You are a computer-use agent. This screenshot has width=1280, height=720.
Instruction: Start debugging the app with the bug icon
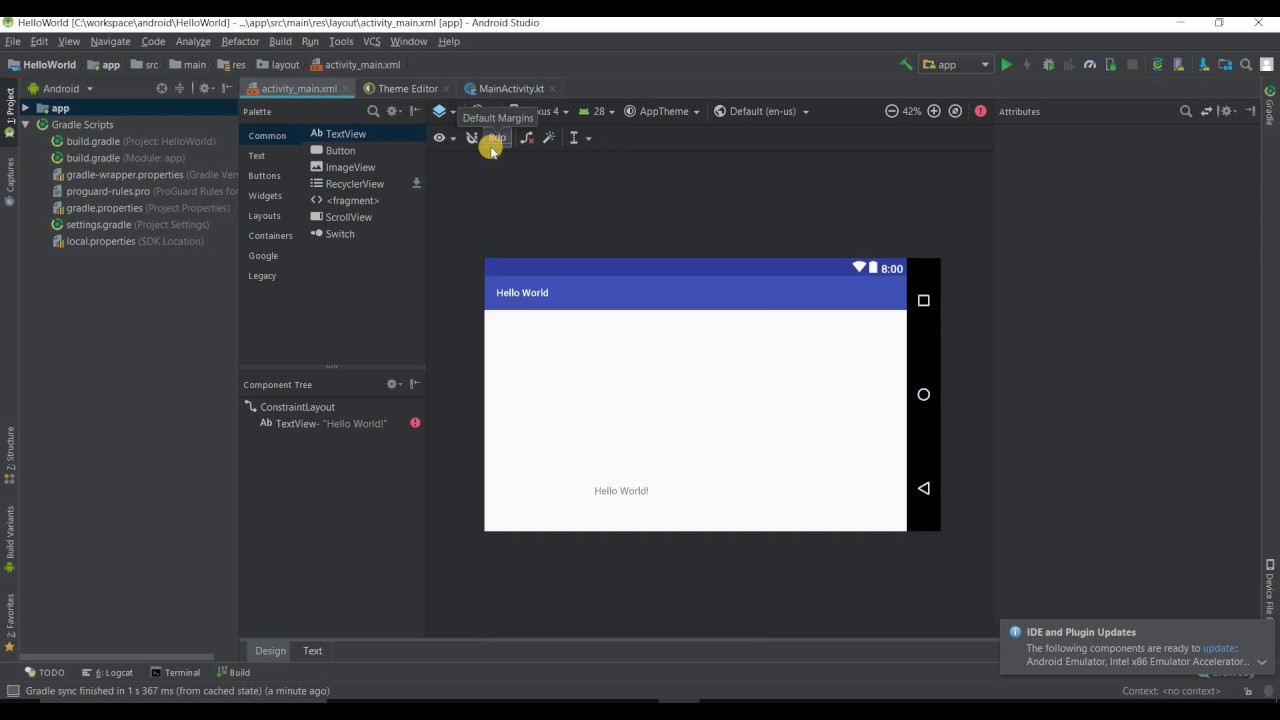1048,65
